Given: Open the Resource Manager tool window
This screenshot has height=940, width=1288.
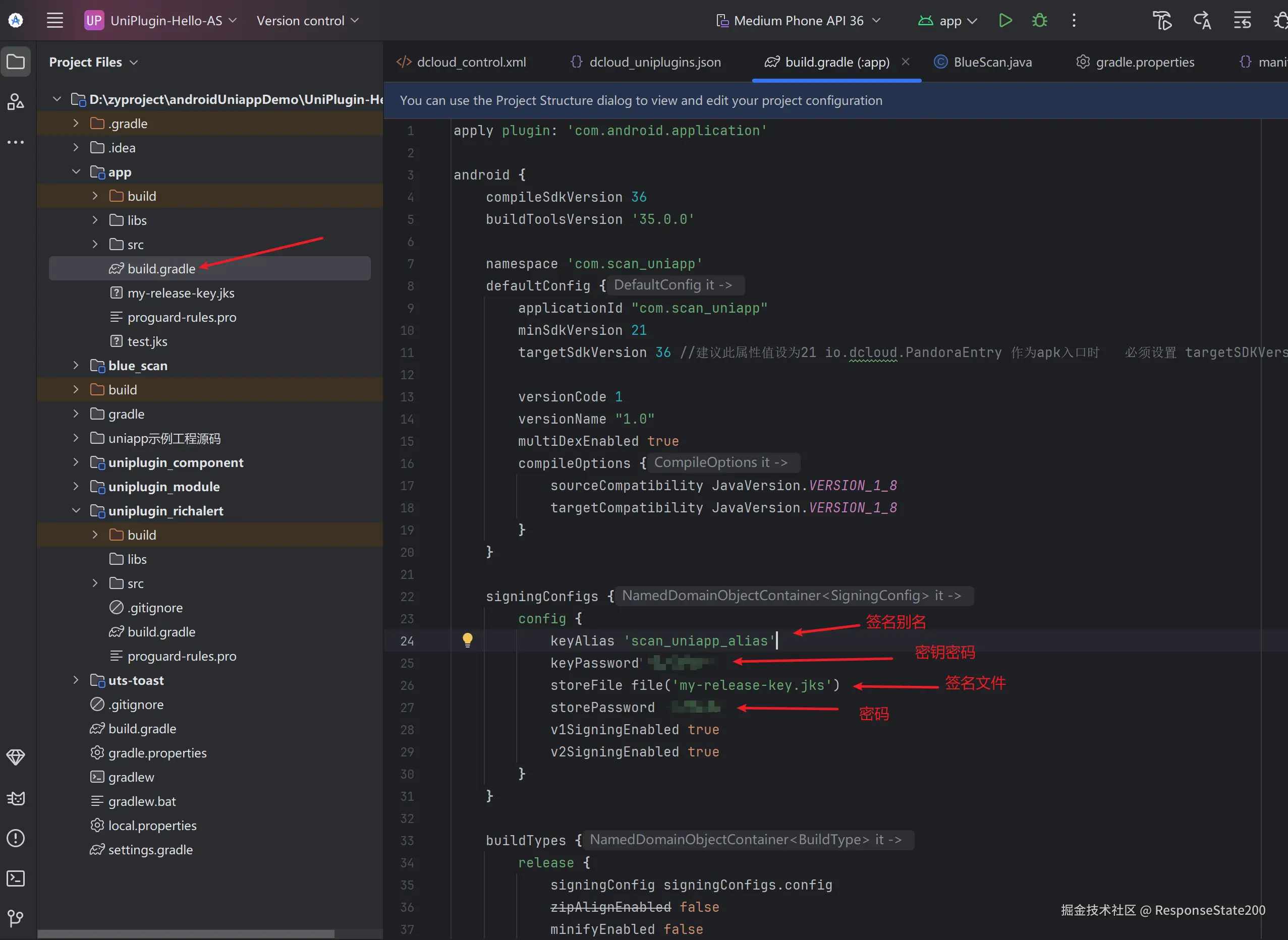Looking at the screenshot, I should pos(15,102).
